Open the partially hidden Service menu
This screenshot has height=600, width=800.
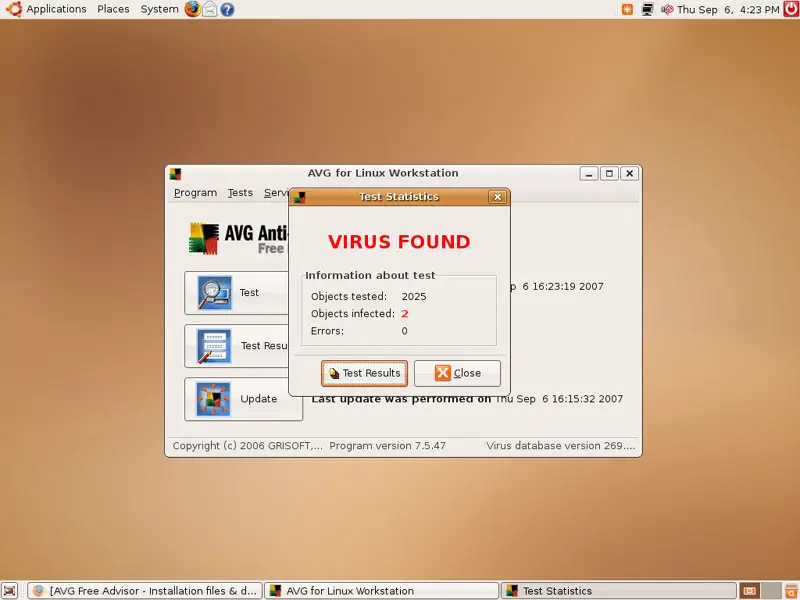[276, 193]
